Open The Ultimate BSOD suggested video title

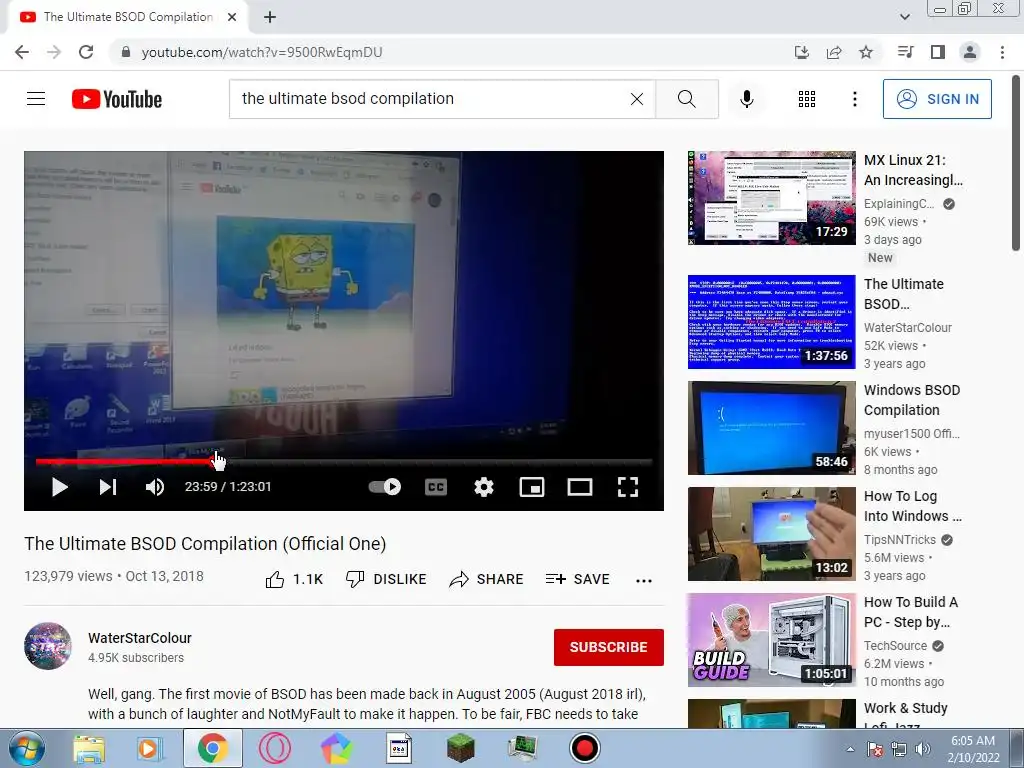coord(904,294)
